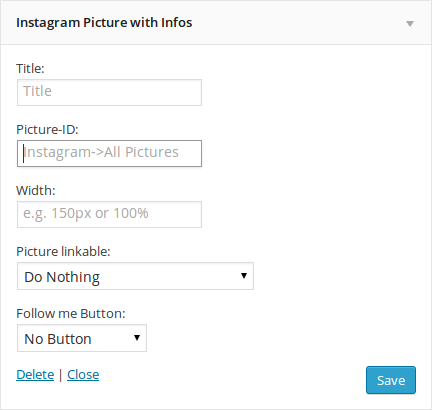Click the Width: label

[x=36, y=190]
